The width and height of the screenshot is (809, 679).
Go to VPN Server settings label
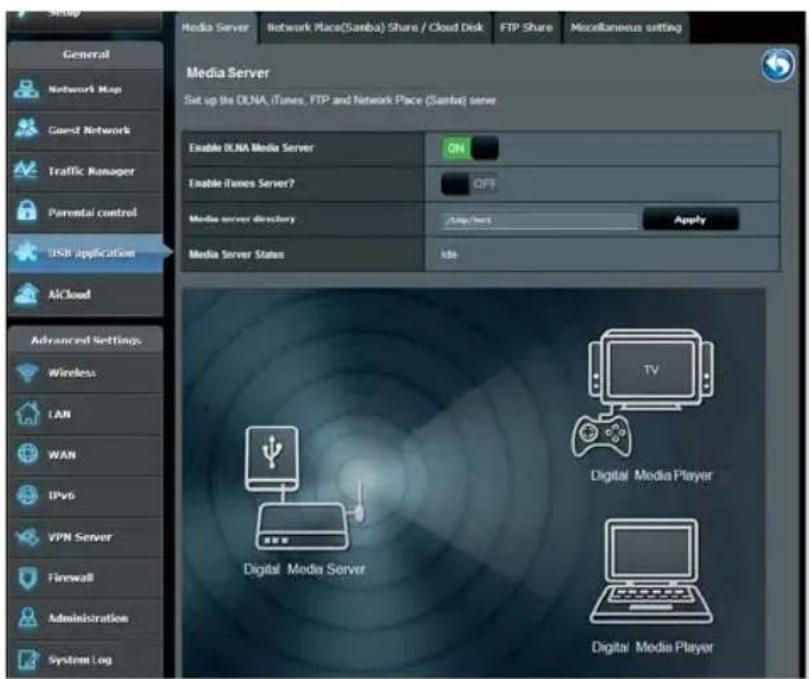pos(80,537)
